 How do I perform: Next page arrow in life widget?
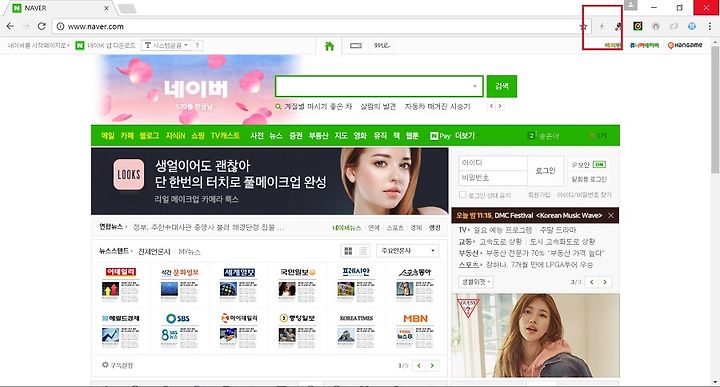coord(605,282)
